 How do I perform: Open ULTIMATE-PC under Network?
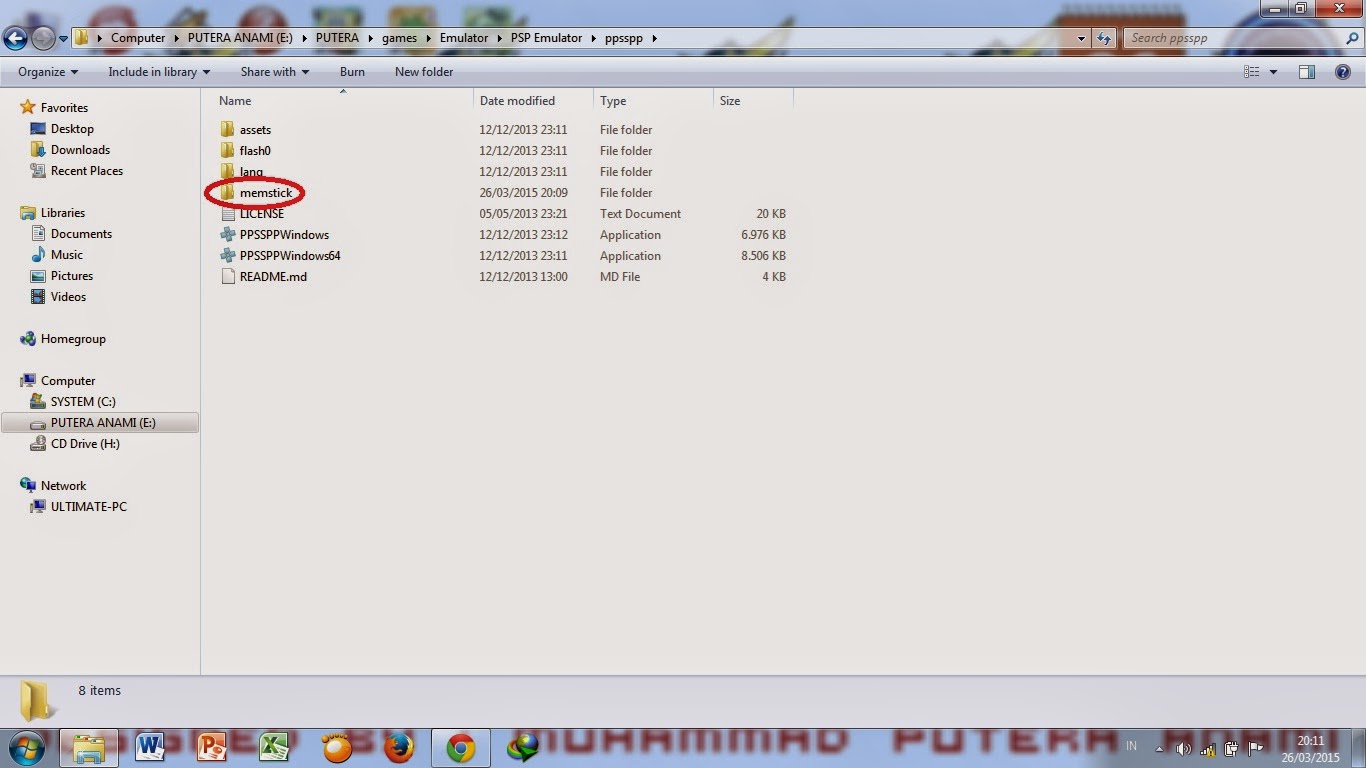click(89, 507)
